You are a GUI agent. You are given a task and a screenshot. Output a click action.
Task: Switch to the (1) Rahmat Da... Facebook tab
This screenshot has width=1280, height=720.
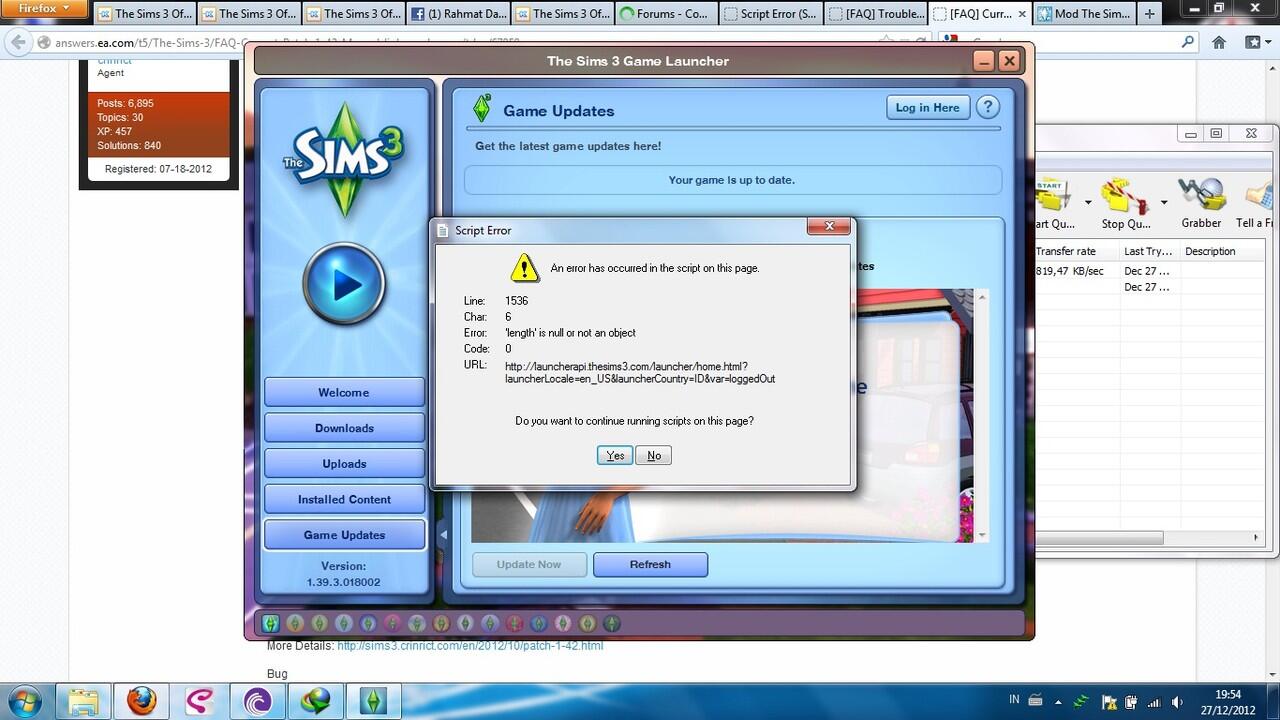(x=457, y=14)
